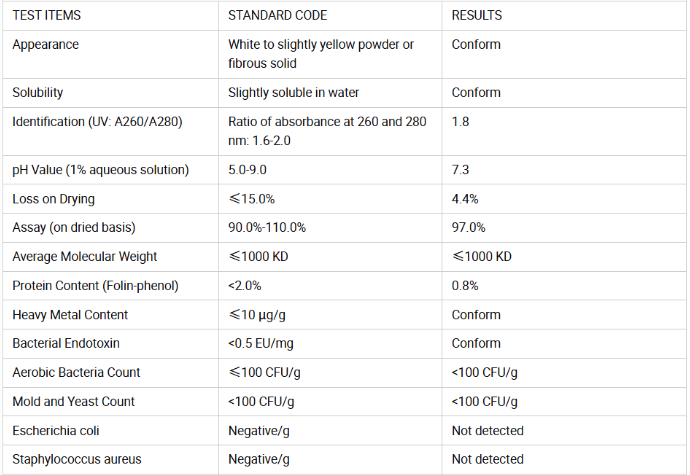690x475 pixels.
Task: Select the Heavy Metal Content cell
Action: tap(70, 315)
